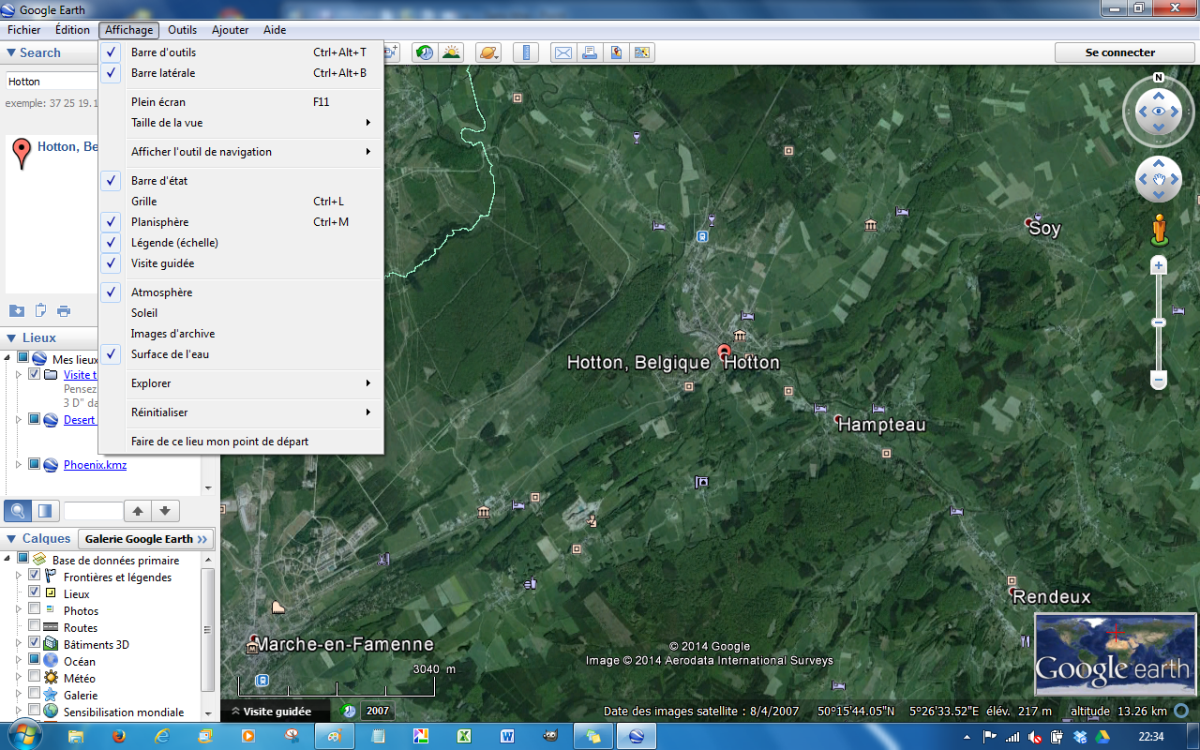Viewport: 1200px width, 750px height.
Task: Click the places opacity panel icon
Action: [45, 511]
